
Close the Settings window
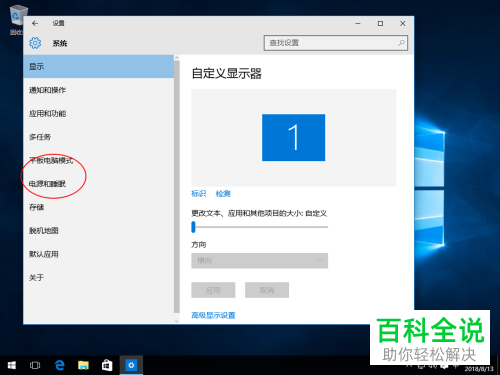pos(403,23)
